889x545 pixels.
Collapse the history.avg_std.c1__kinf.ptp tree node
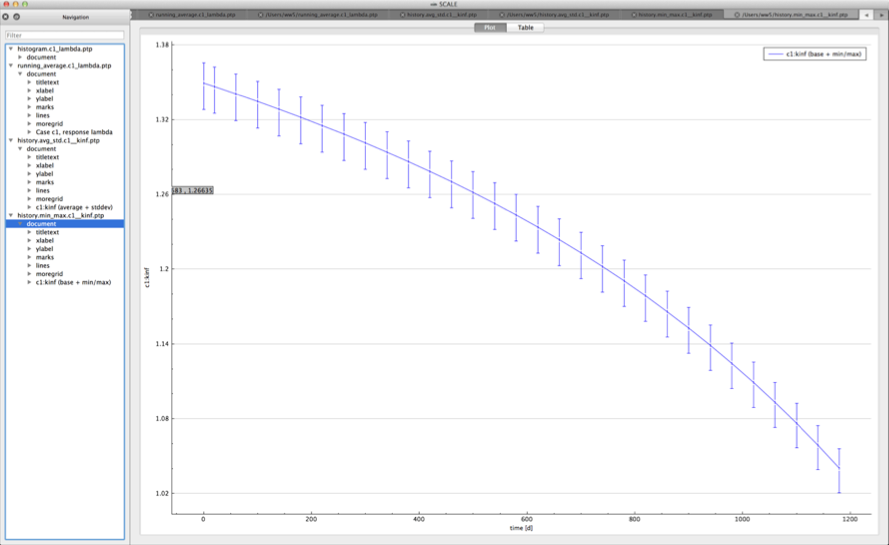pos(11,141)
